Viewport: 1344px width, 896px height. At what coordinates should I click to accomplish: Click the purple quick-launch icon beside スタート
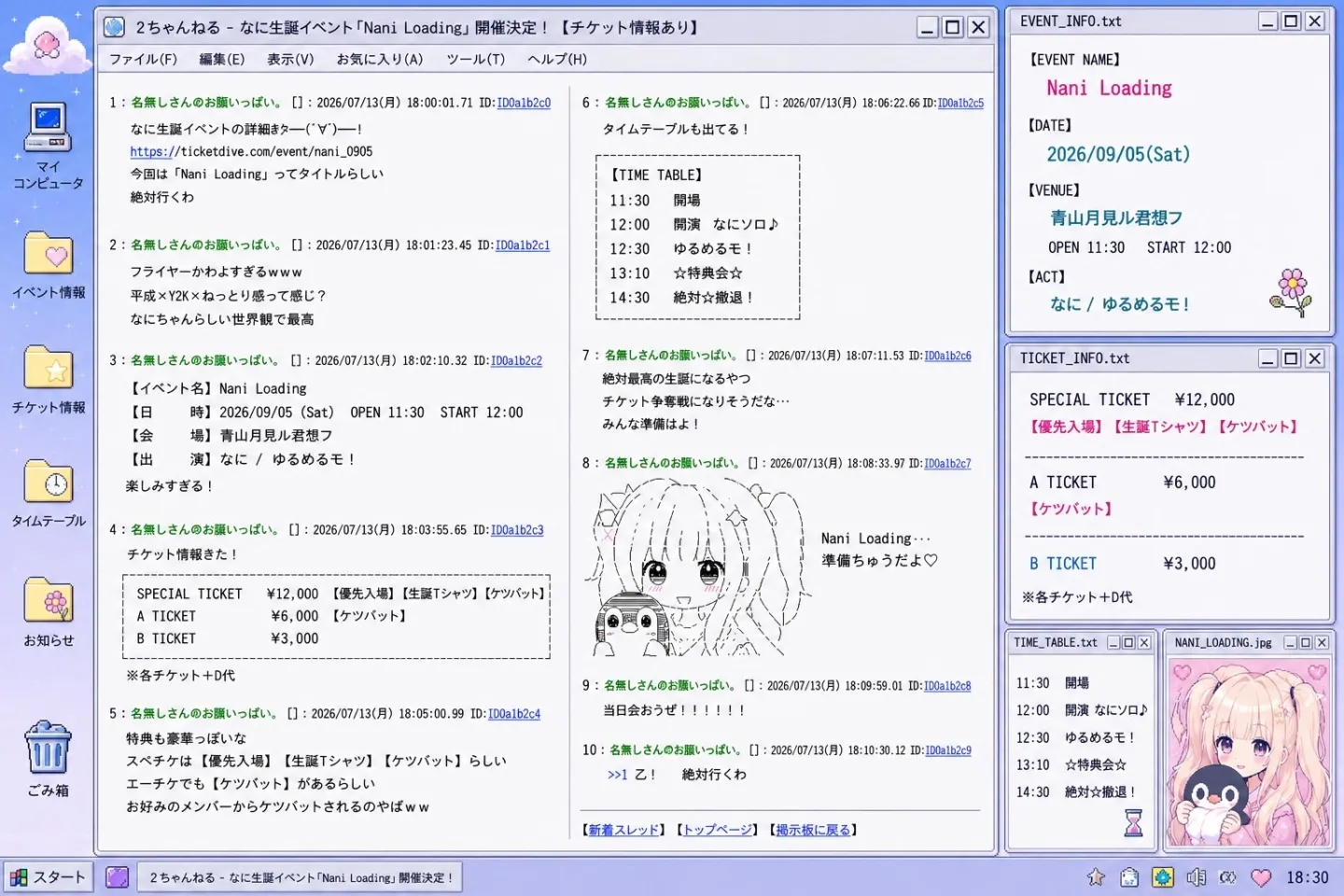pyautogui.click(x=117, y=877)
